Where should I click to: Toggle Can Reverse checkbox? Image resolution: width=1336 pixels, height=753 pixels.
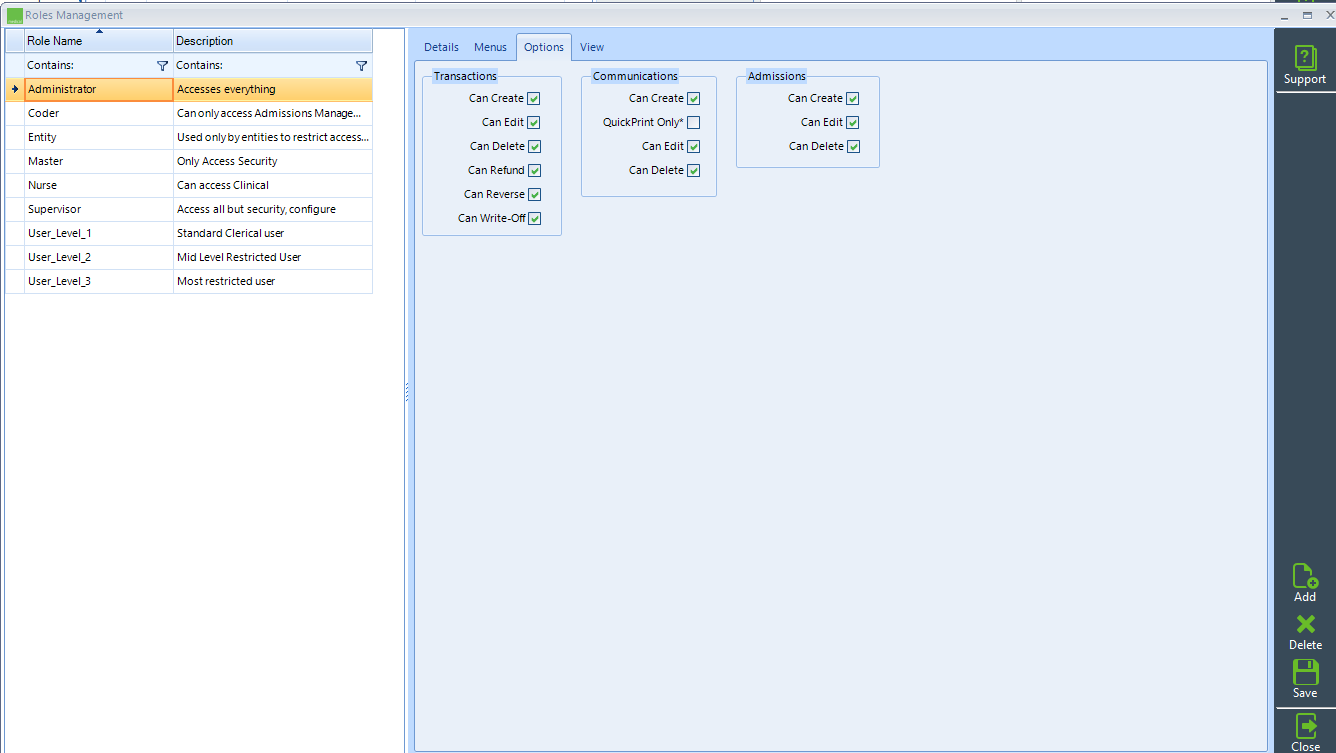(x=534, y=194)
